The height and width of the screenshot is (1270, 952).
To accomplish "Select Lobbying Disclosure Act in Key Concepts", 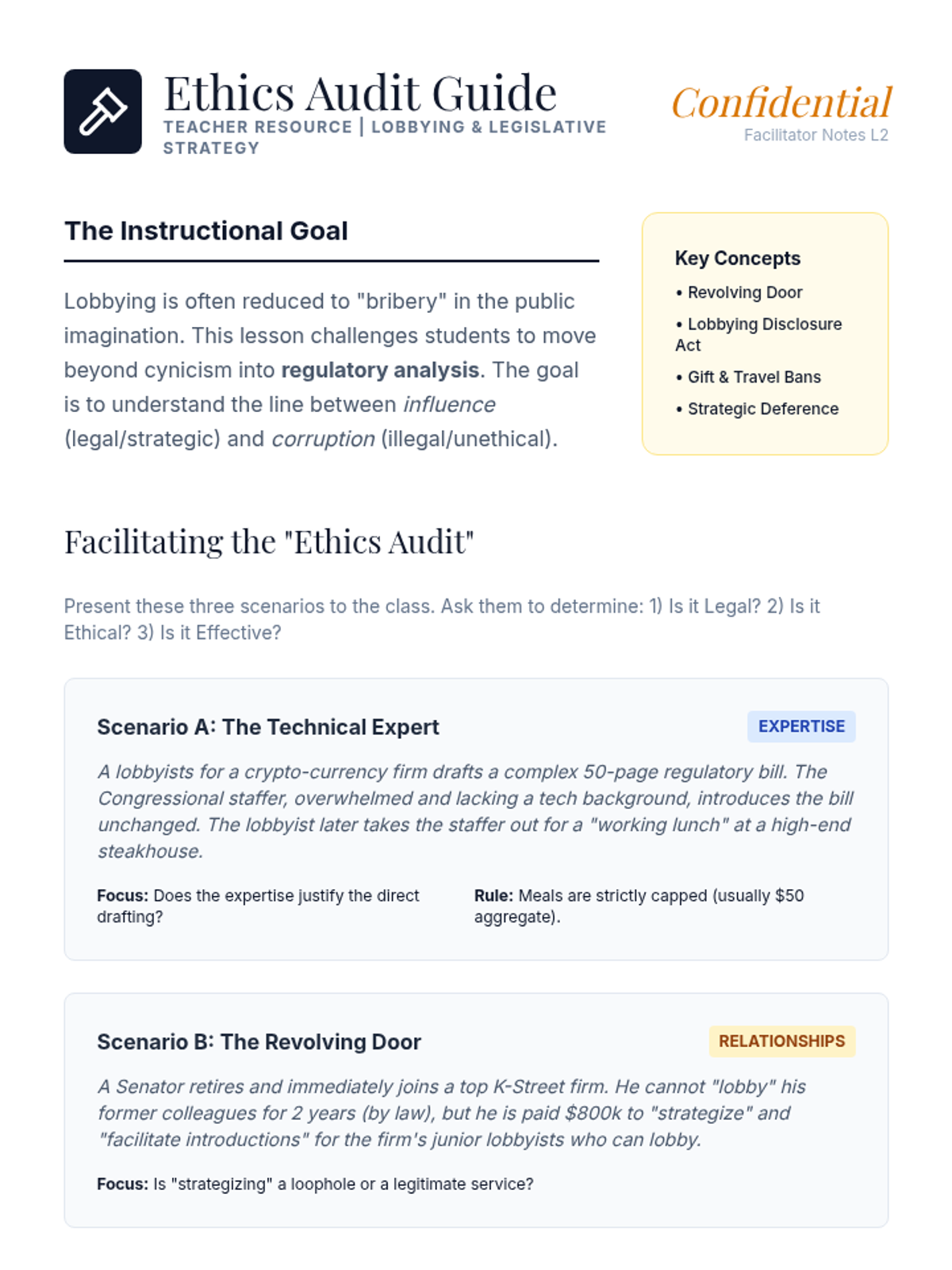I will (x=758, y=334).
